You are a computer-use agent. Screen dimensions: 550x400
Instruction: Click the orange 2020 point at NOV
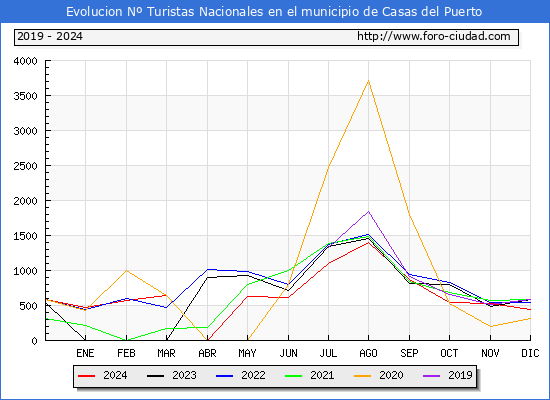click(490, 326)
